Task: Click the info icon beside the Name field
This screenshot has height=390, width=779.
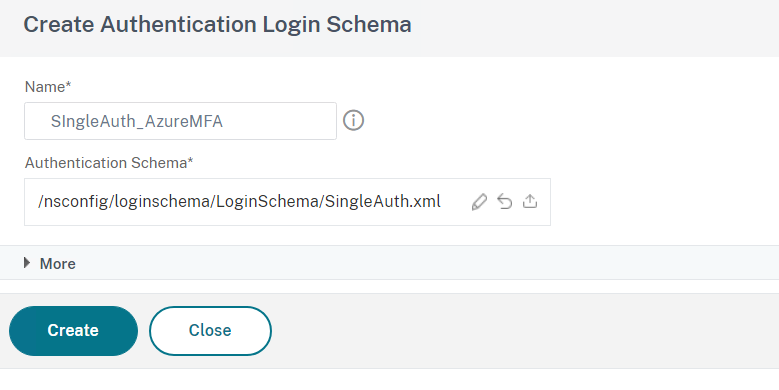Action: [x=353, y=121]
